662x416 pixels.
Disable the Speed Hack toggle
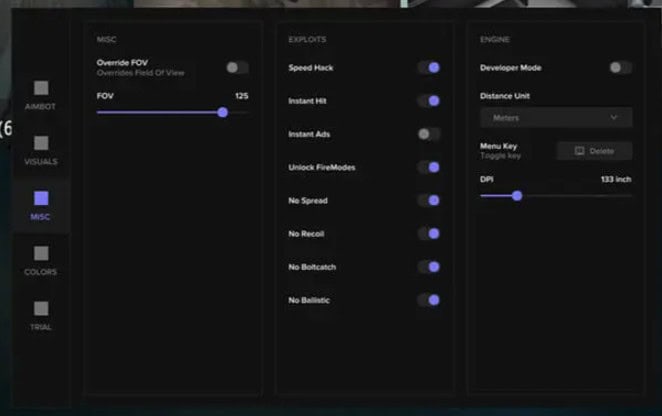(428, 67)
